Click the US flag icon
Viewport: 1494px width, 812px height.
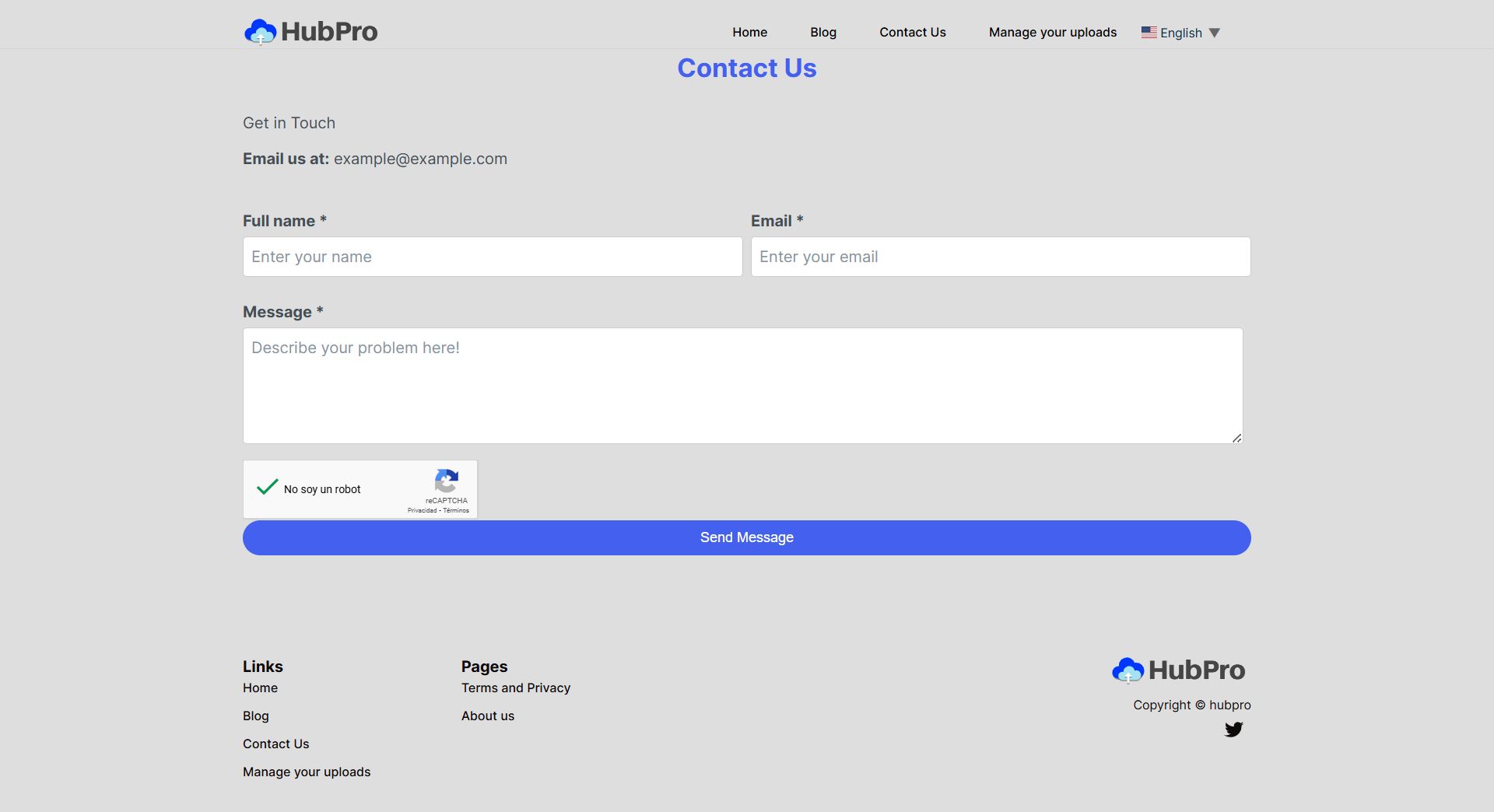pyautogui.click(x=1149, y=32)
